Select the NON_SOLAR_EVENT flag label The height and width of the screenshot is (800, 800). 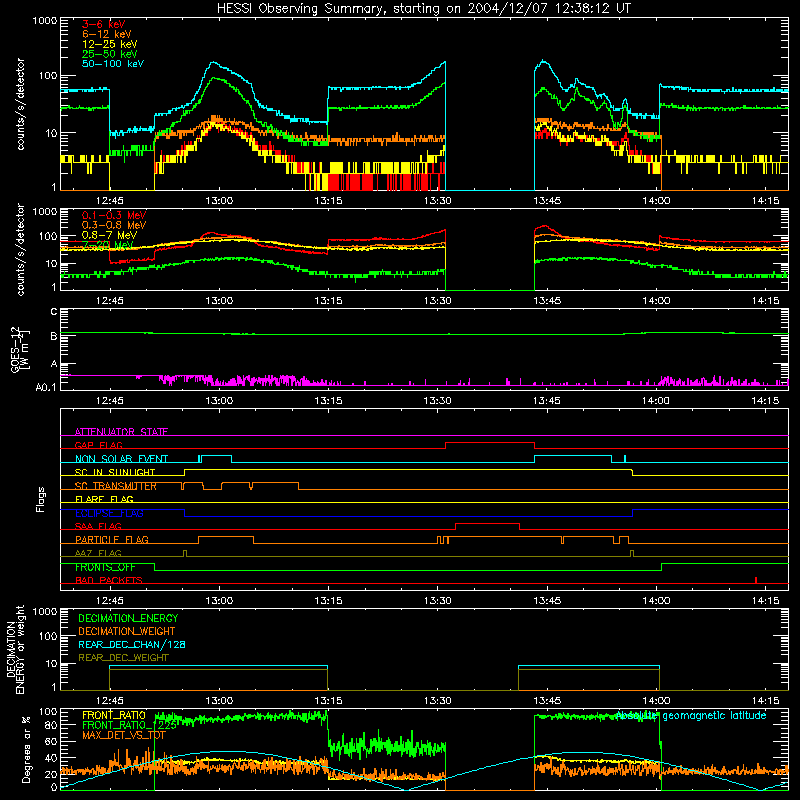tap(121, 459)
